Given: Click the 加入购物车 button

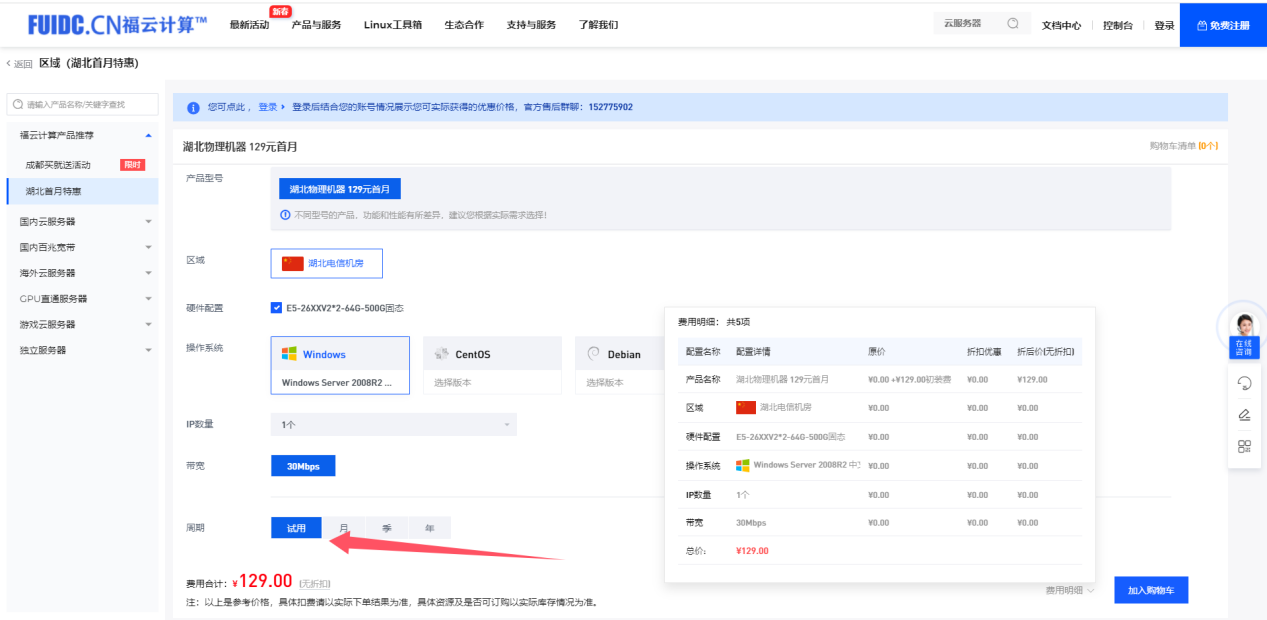Looking at the screenshot, I should pos(1150,591).
